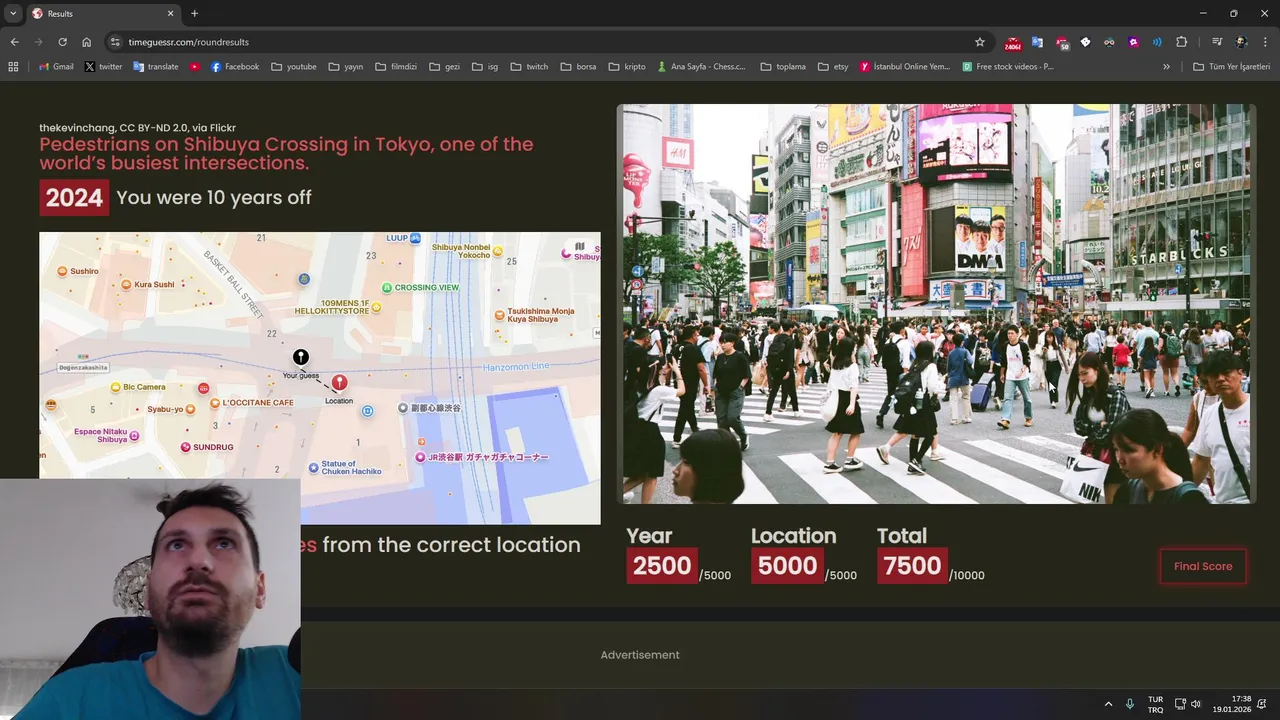Click the black Your guess pin on map
Image resolution: width=1280 pixels, height=720 pixels.
tap(300, 358)
